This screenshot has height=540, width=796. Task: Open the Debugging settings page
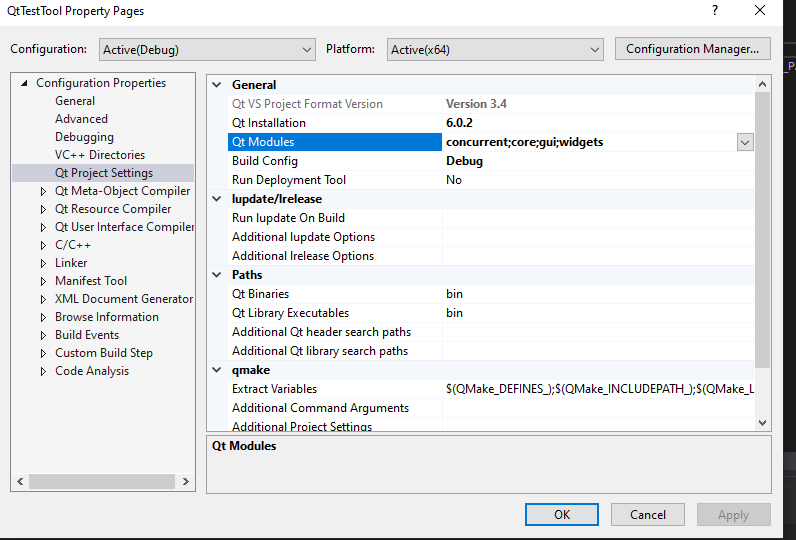[x=84, y=137]
